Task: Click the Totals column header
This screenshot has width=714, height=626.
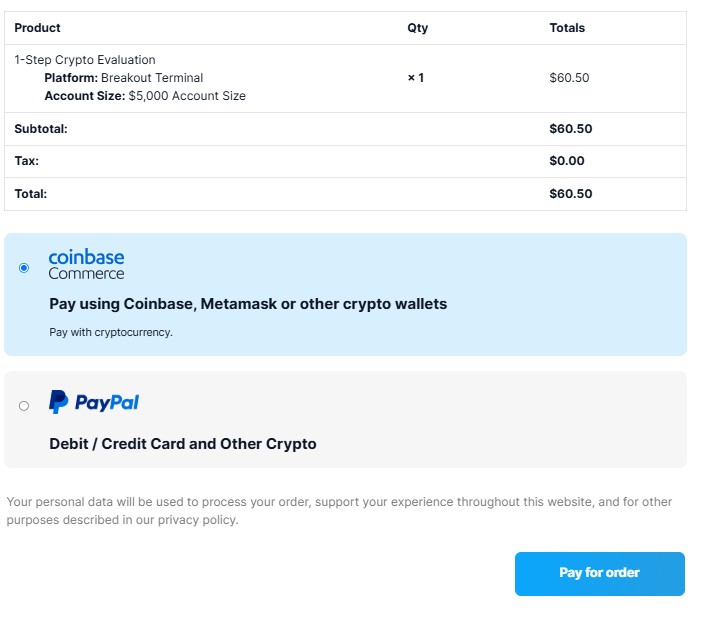Action: click(x=567, y=28)
